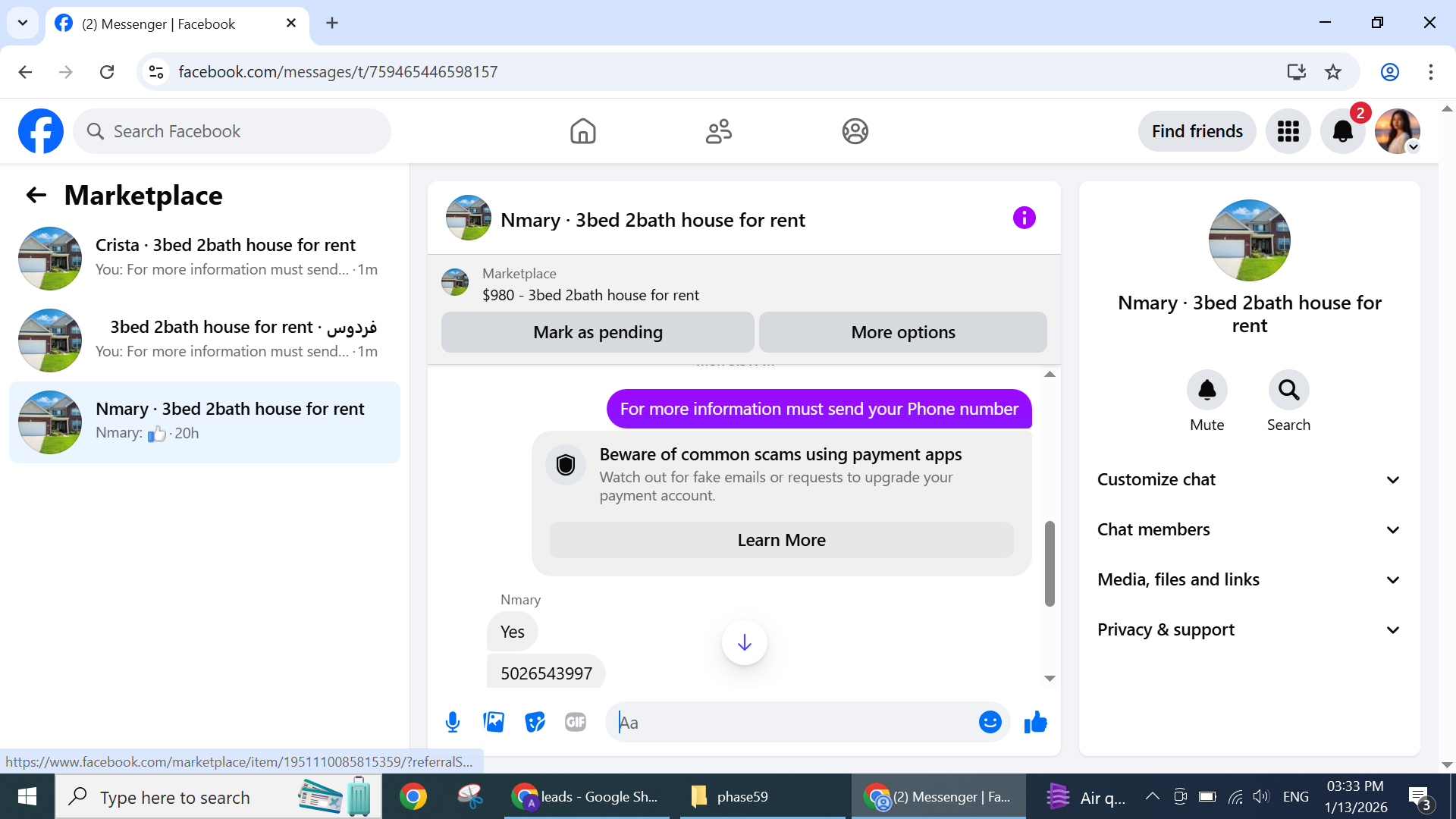1456x819 pixels.
Task: Expand Media, files and links section
Action: pos(1248,579)
